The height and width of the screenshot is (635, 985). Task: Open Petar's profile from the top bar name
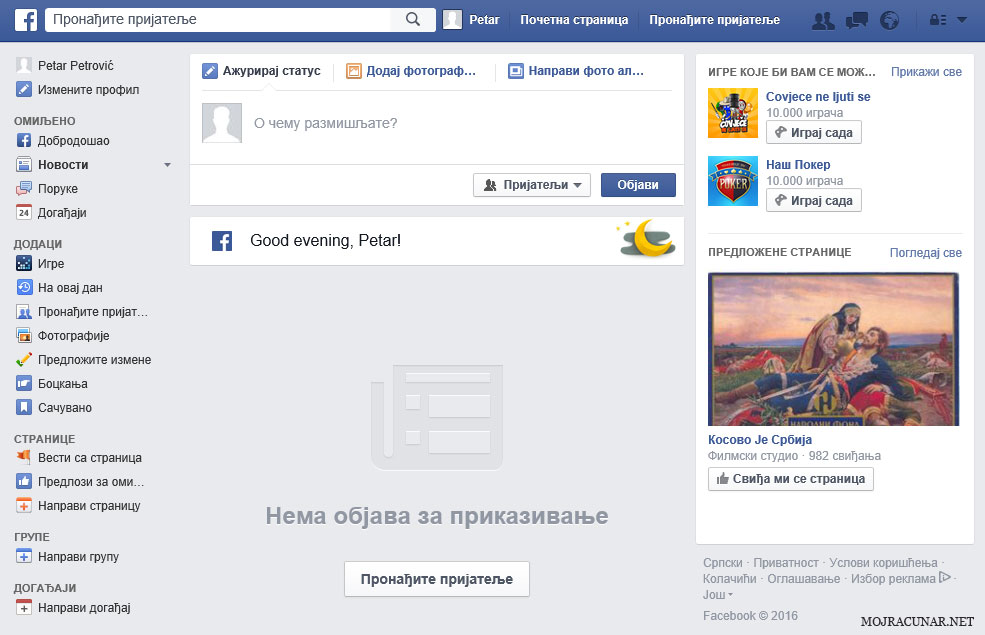click(484, 20)
